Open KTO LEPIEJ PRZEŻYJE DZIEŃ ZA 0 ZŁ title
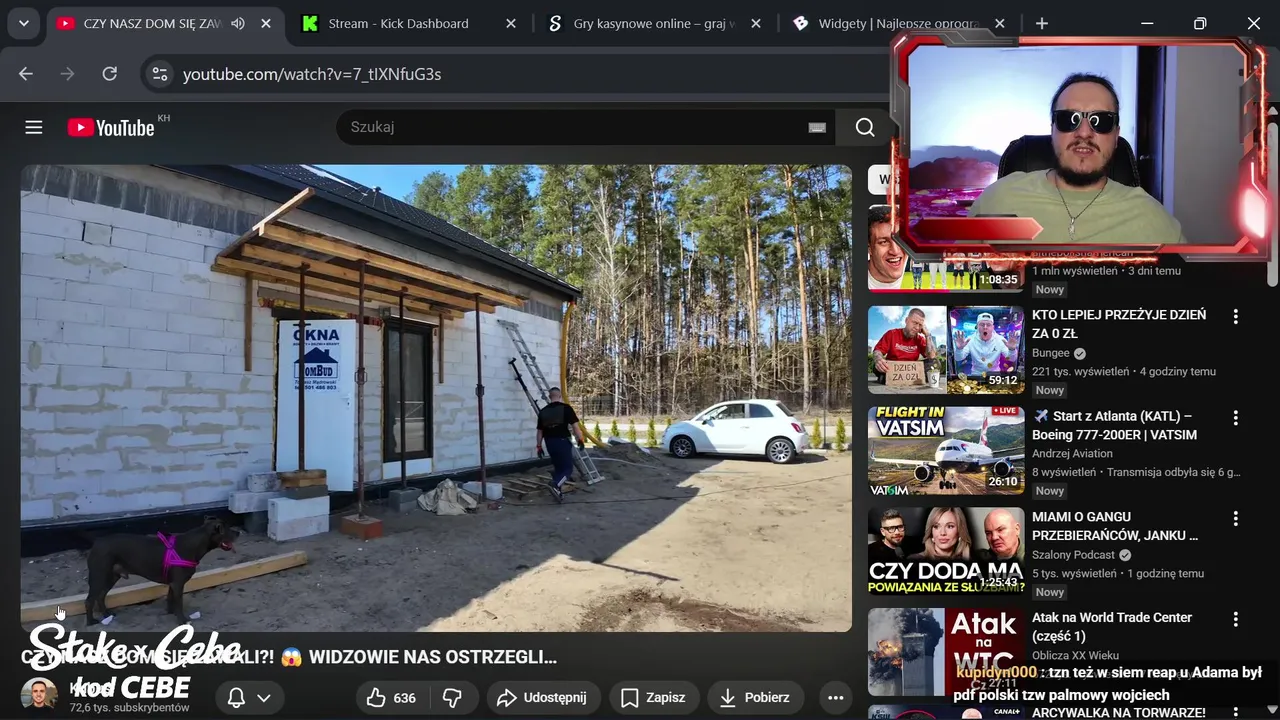 pos(1119,324)
